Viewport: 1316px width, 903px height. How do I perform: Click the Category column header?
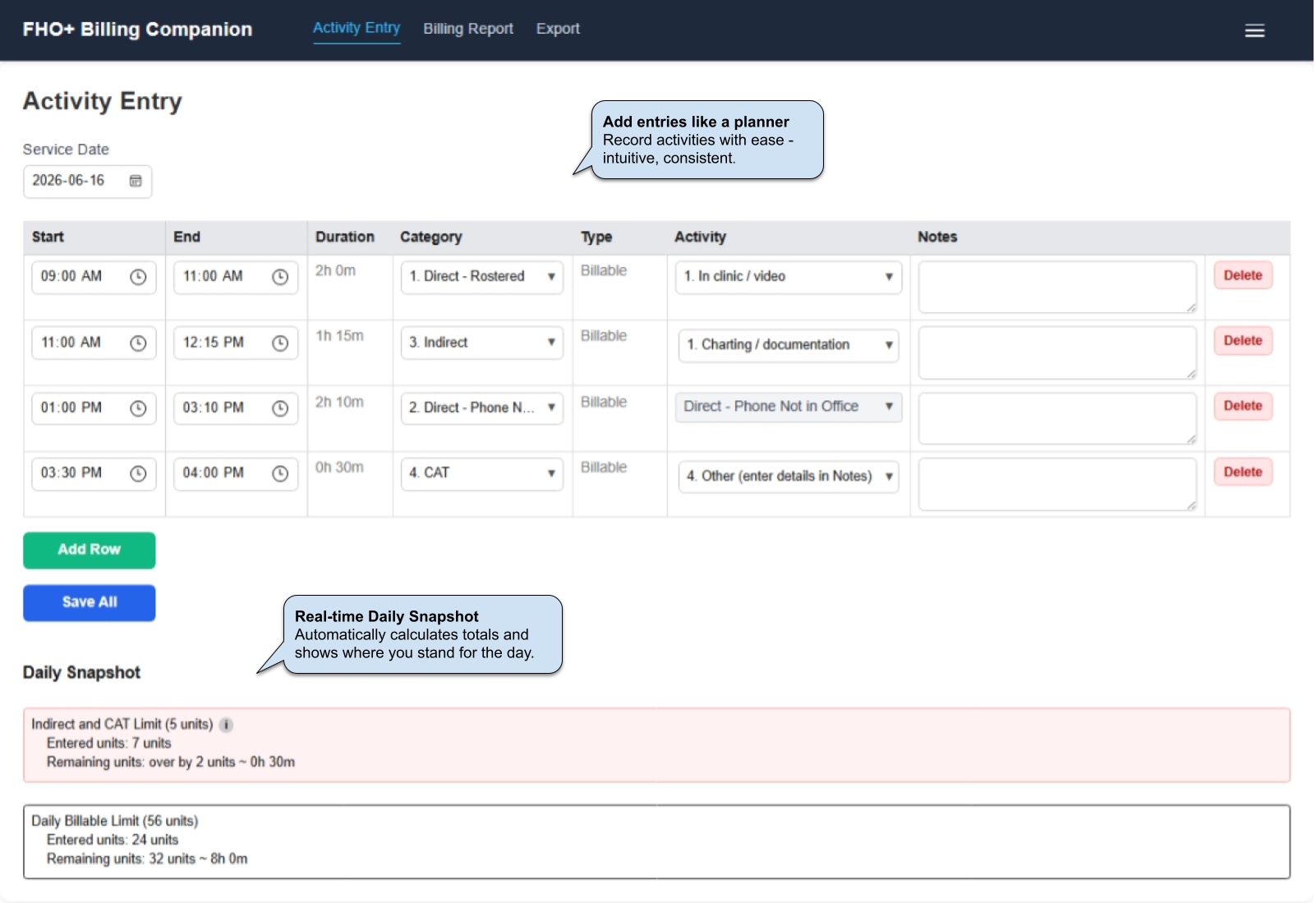tap(431, 237)
